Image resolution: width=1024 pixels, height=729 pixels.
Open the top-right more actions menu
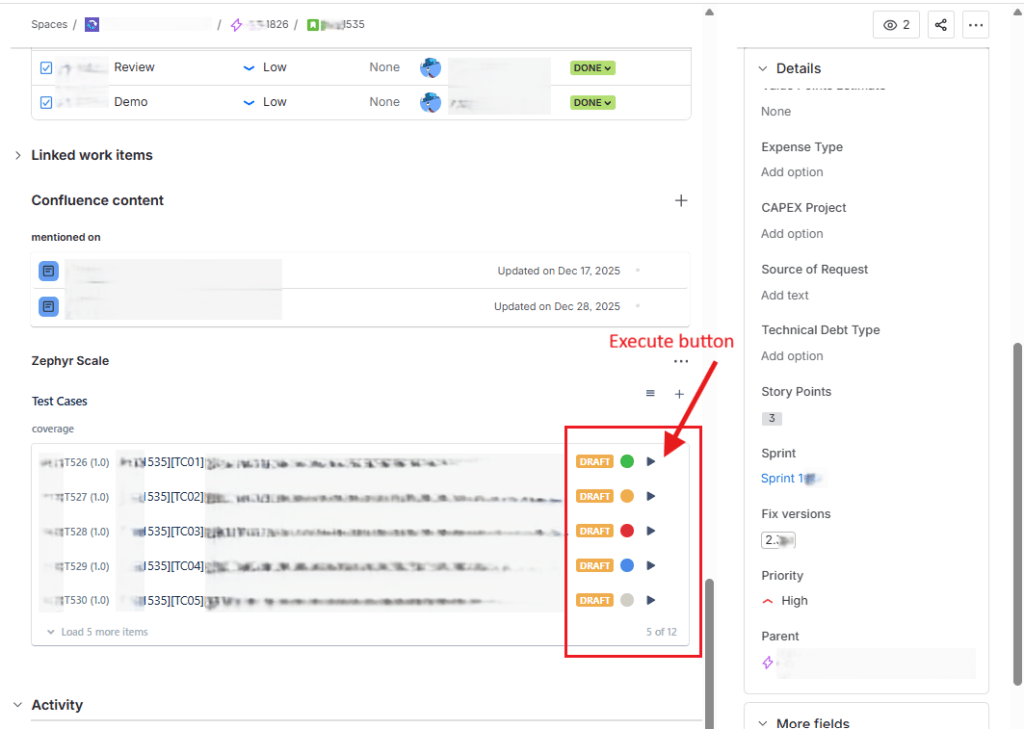[975, 24]
